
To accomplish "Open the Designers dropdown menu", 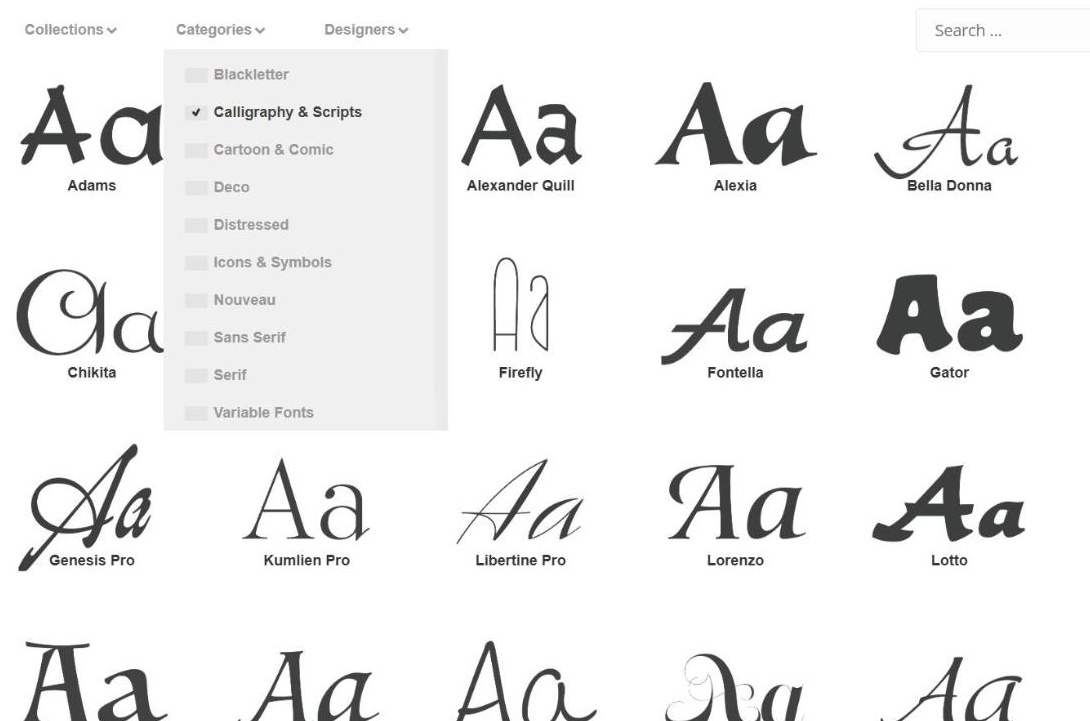I will click(366, 30).
